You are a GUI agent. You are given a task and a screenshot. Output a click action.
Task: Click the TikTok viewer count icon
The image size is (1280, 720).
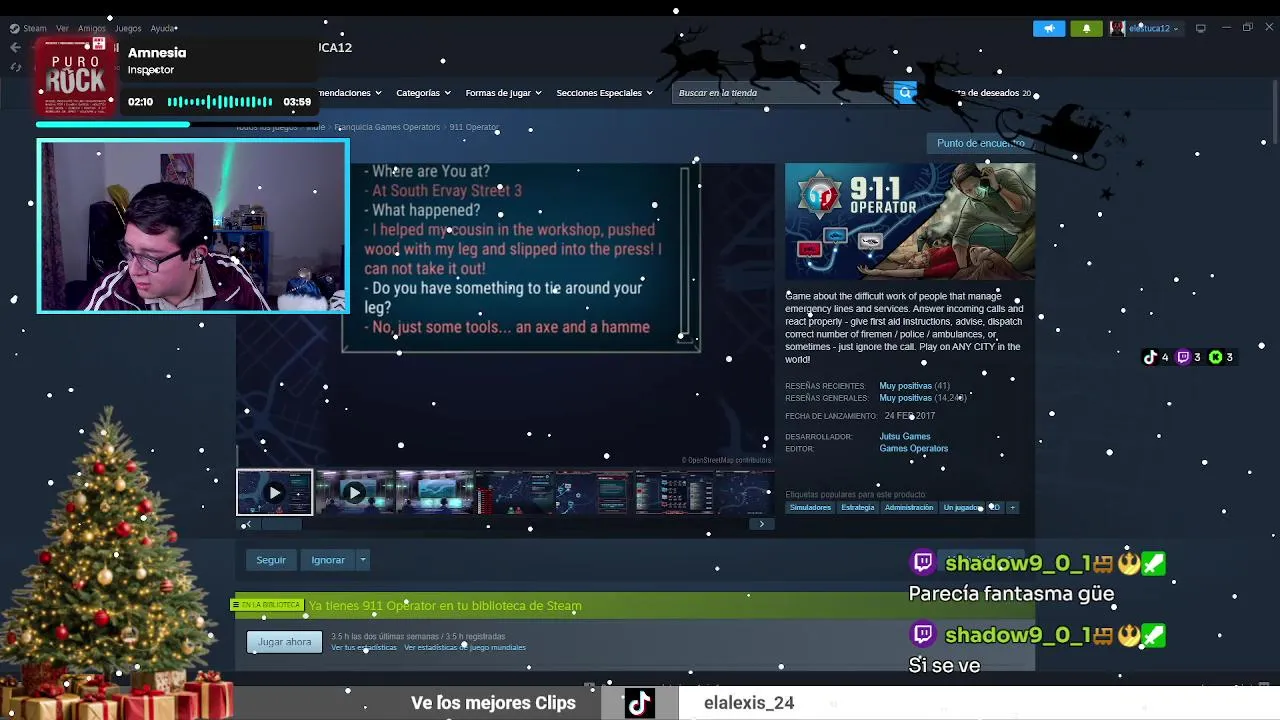[x=1150, y=357]
